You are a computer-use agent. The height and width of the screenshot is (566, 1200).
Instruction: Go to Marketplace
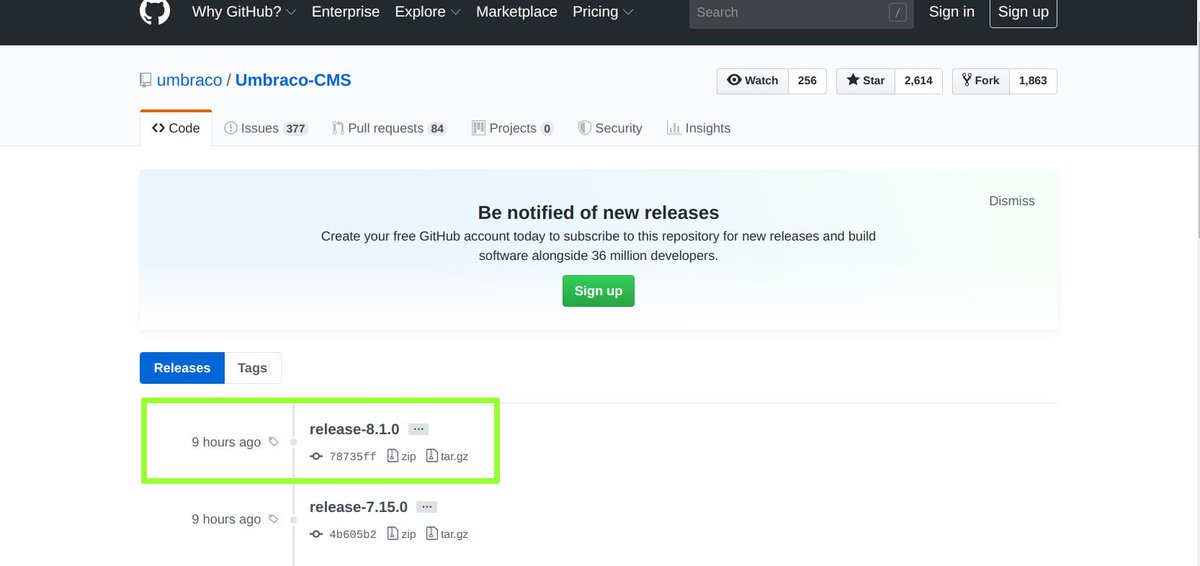[x=516, y=12]
